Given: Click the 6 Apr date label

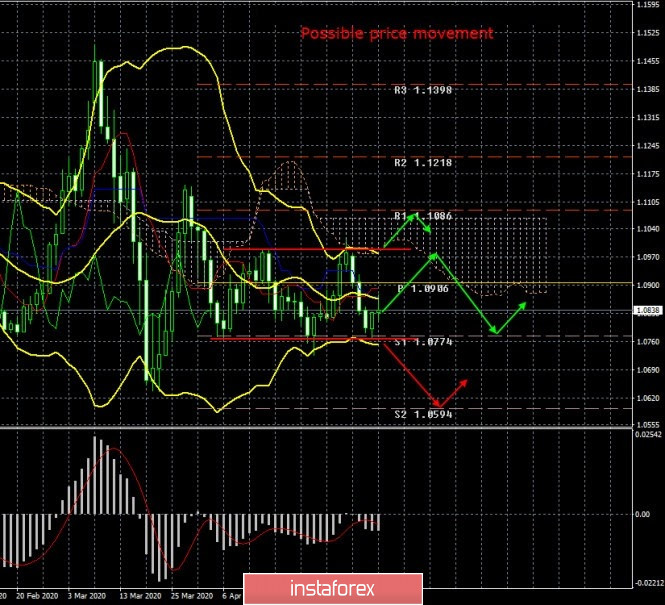Looking at the screenshot, I should tap(232, 596).
